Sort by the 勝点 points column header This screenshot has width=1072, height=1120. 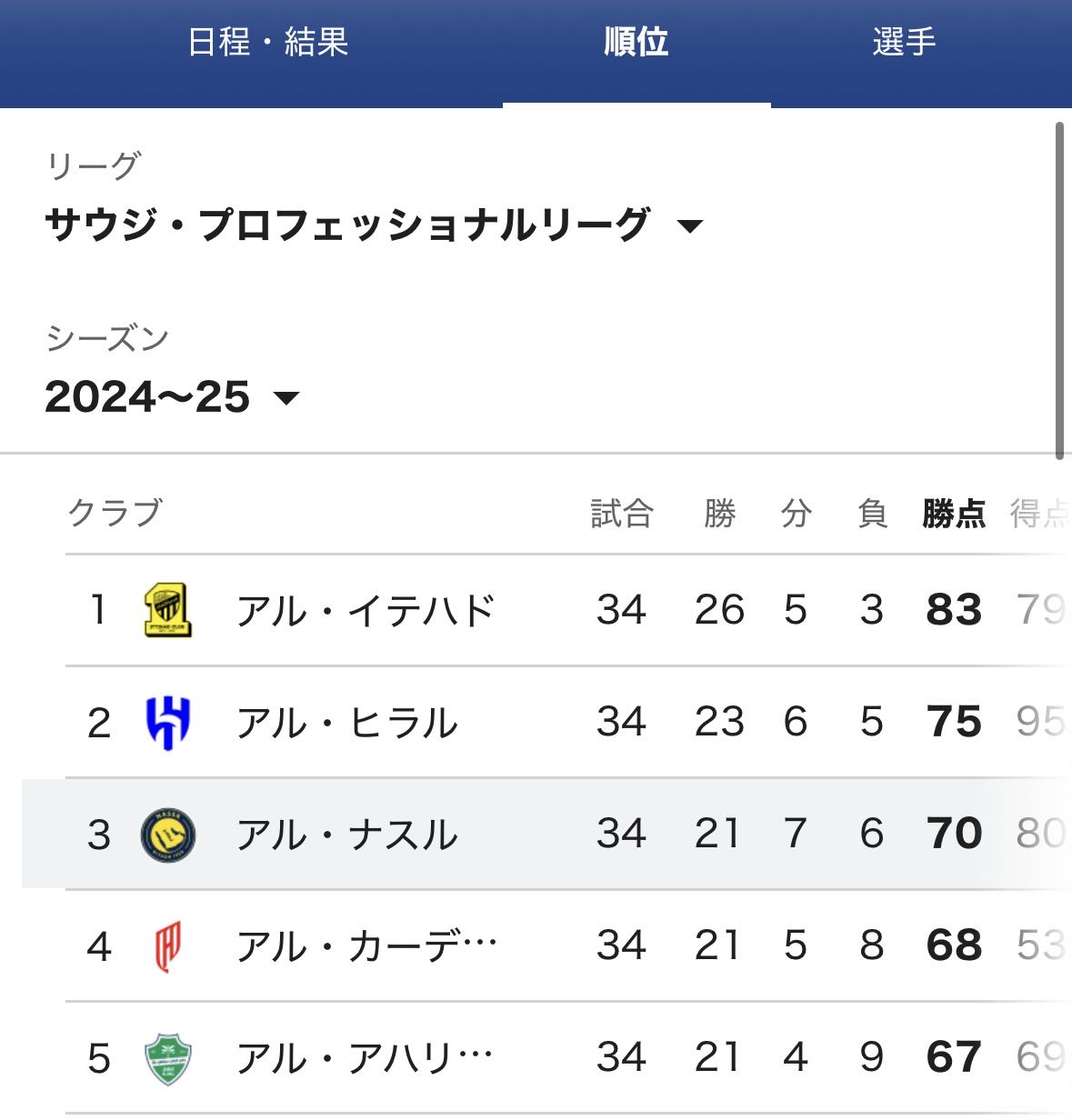click(x=954, y=514)
